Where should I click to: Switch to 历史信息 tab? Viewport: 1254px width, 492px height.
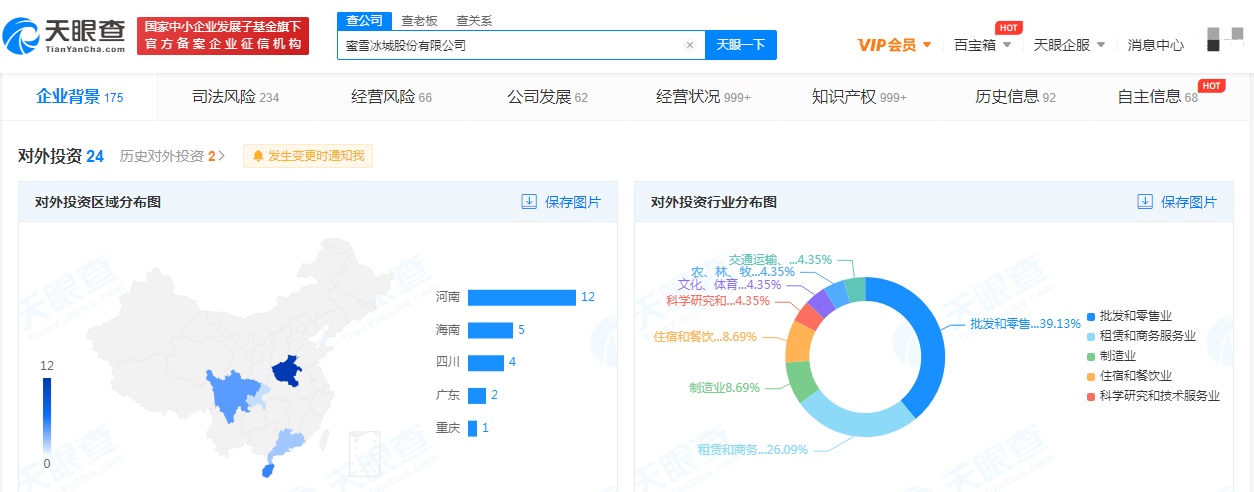pos(1015,97)
